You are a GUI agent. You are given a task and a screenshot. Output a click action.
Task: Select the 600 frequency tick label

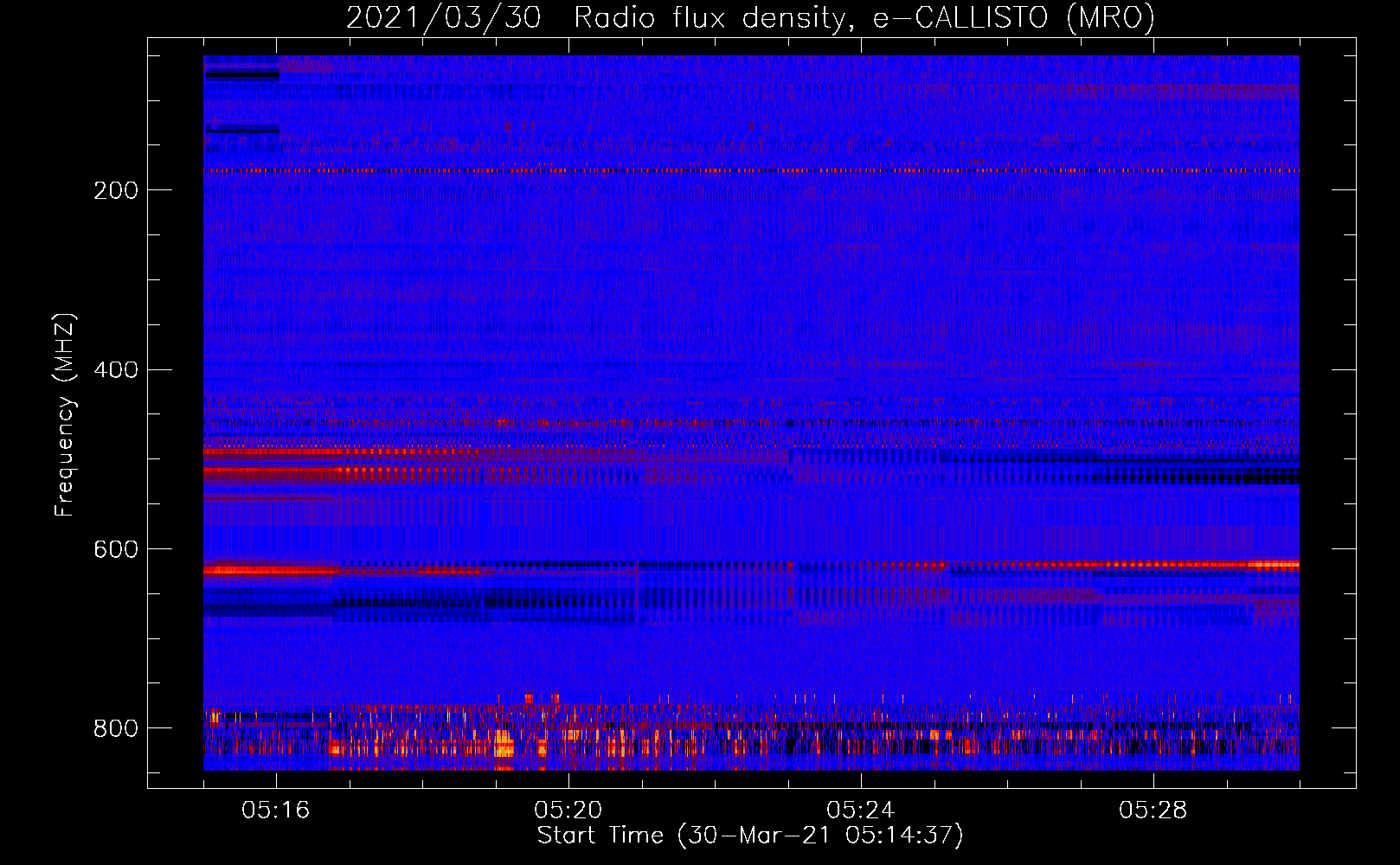coord(116,549)
